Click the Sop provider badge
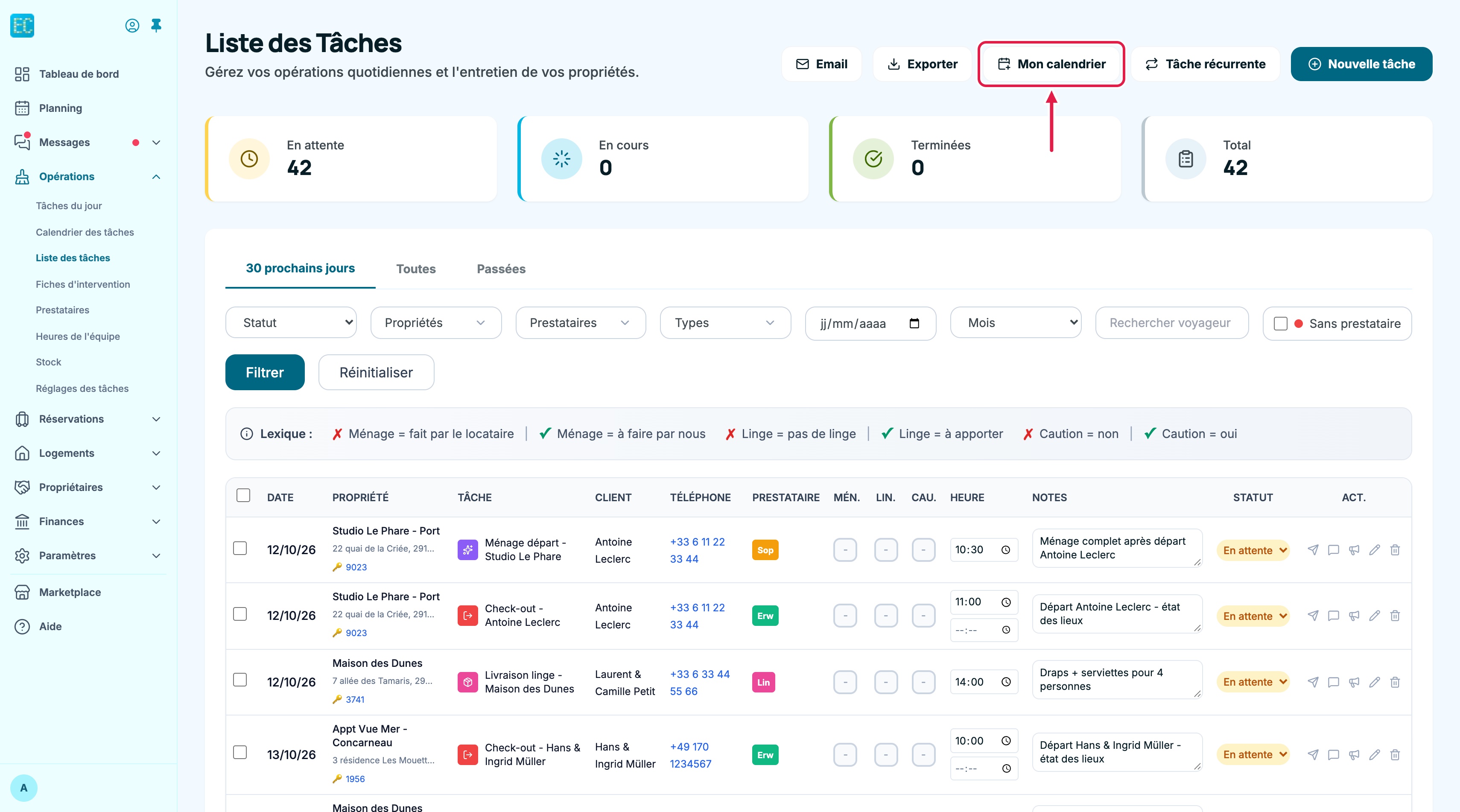This screenshot has height=812, width=1460. pos(765,549)
